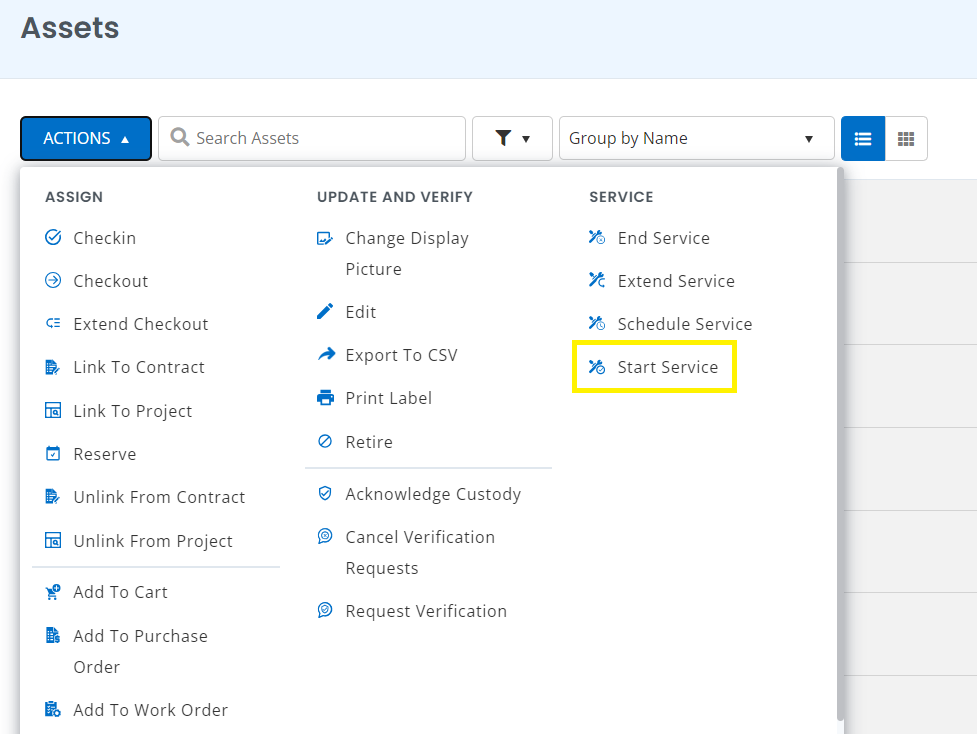Screen dimensions: 977x734
Task: Click the Acknowledge Custody shield icon
Action: (325, 494)
